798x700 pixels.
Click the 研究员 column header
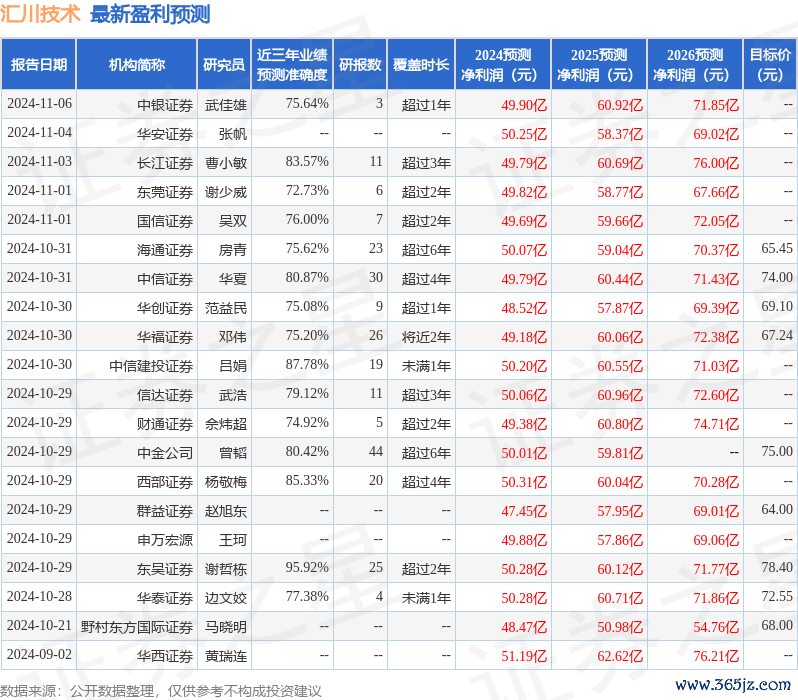224,65
